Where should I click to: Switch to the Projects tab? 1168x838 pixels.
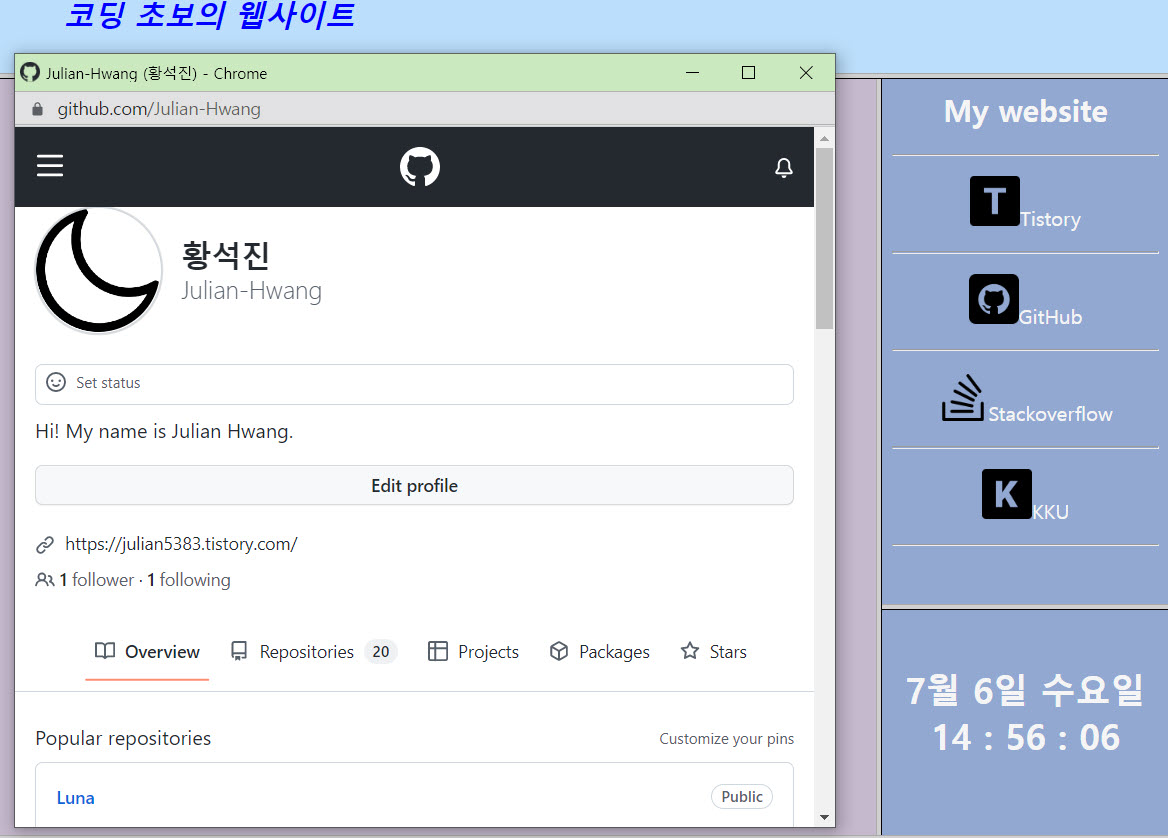[x=473, y=652]
